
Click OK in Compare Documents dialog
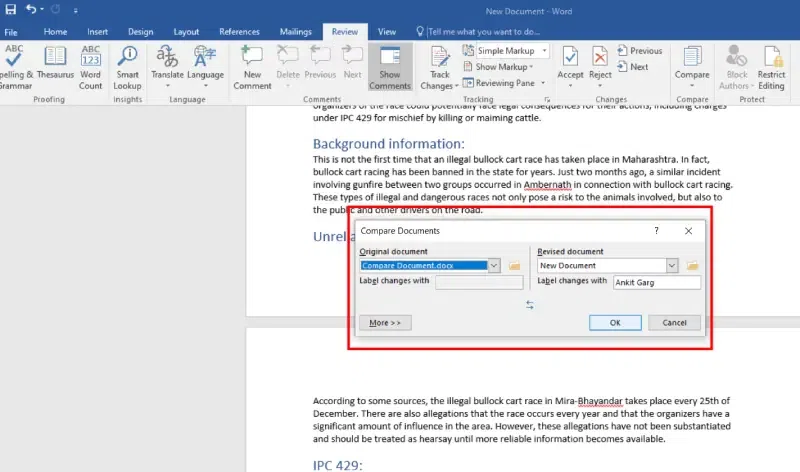(615, 322)
